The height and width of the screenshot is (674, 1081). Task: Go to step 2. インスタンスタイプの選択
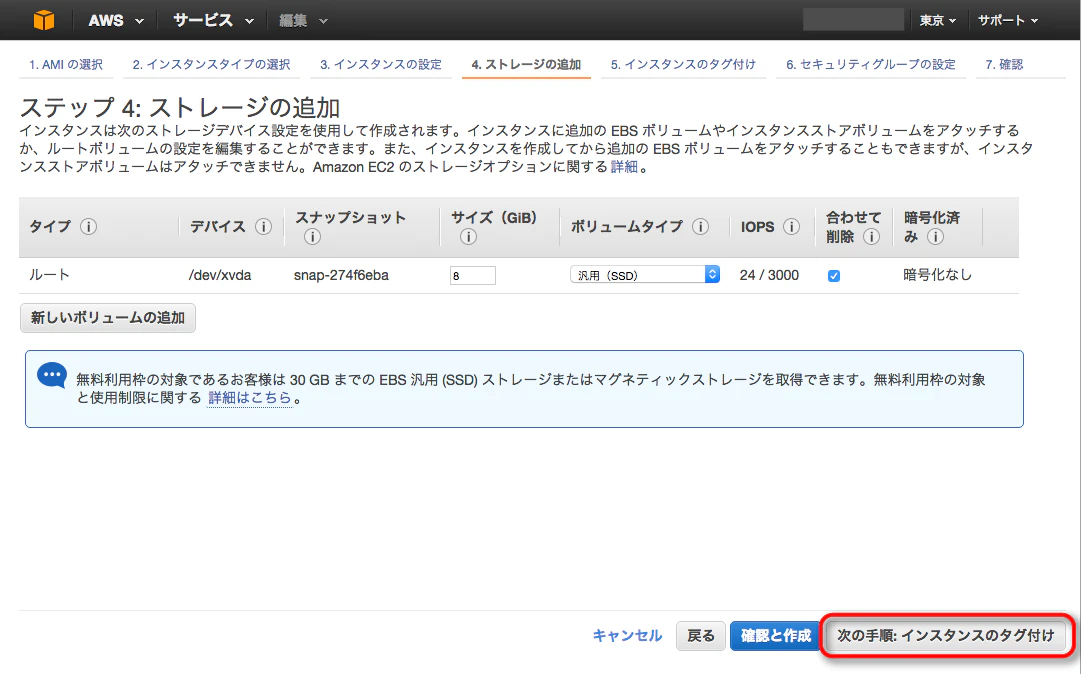[212, 65]
